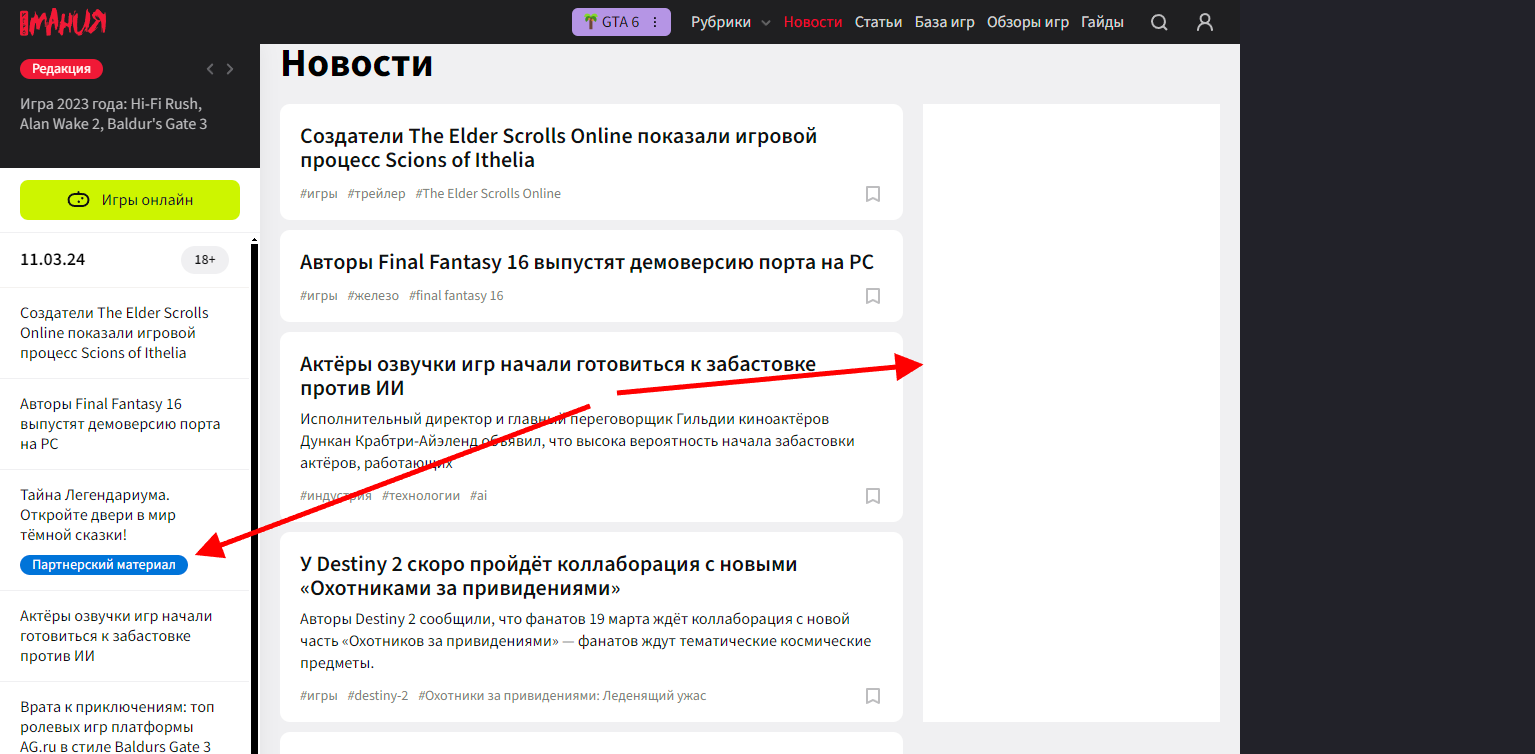Switch to the Статьи section

point(878,21)
